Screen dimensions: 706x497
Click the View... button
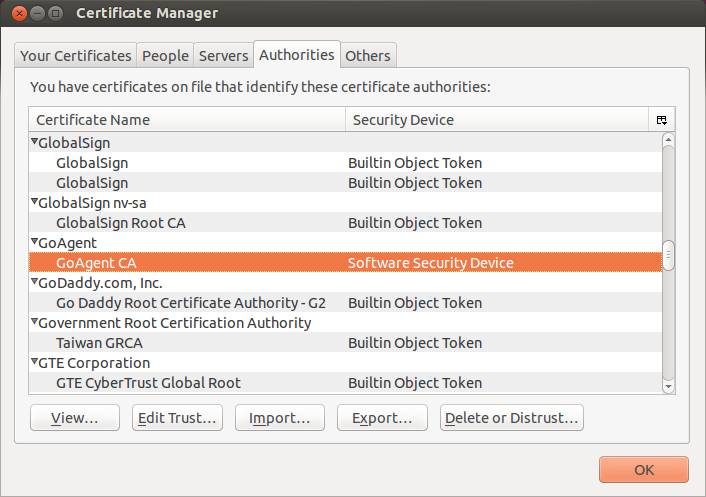[x=75, y=418]
